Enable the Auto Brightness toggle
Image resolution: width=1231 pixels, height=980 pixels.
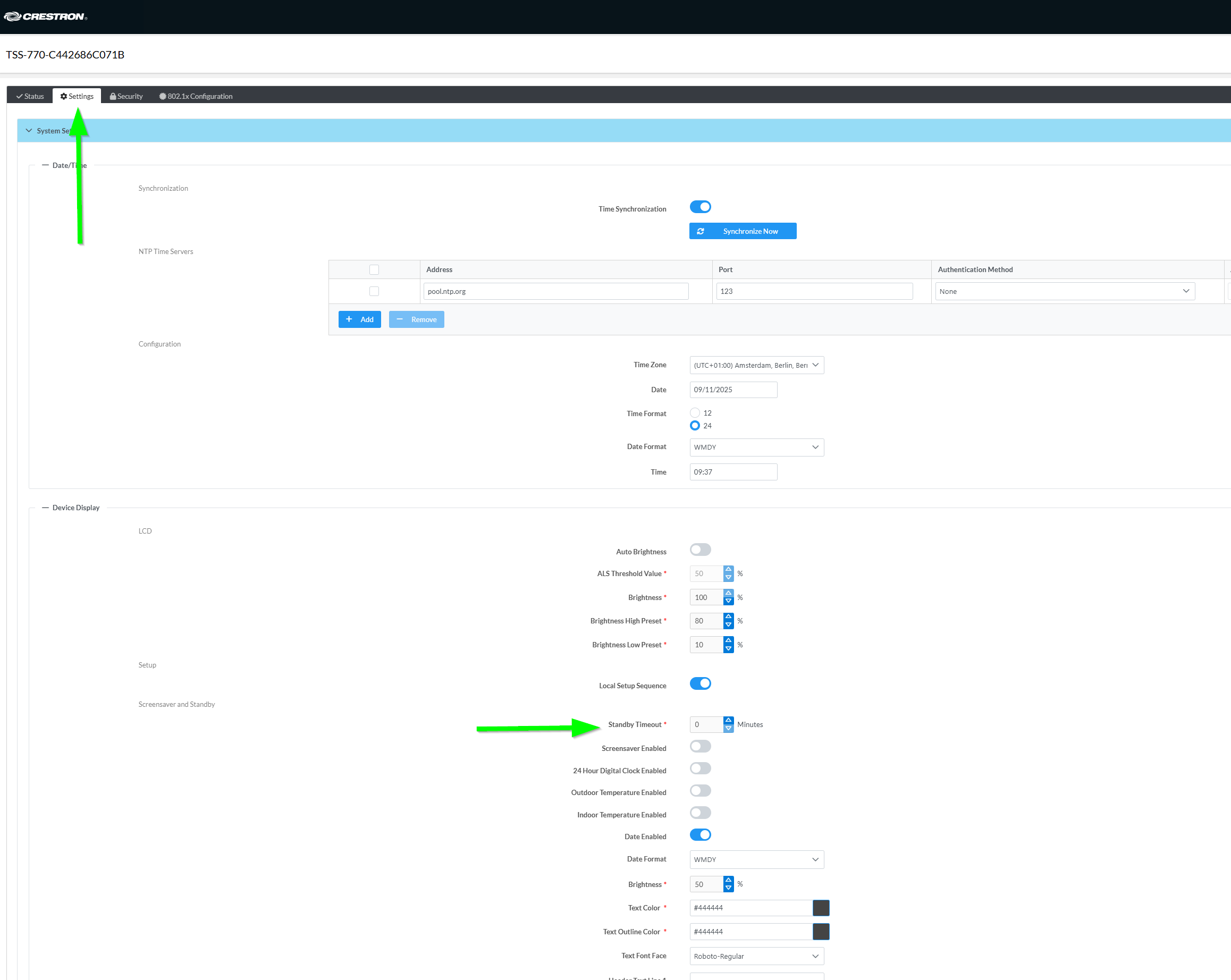[x=700, y=550]
